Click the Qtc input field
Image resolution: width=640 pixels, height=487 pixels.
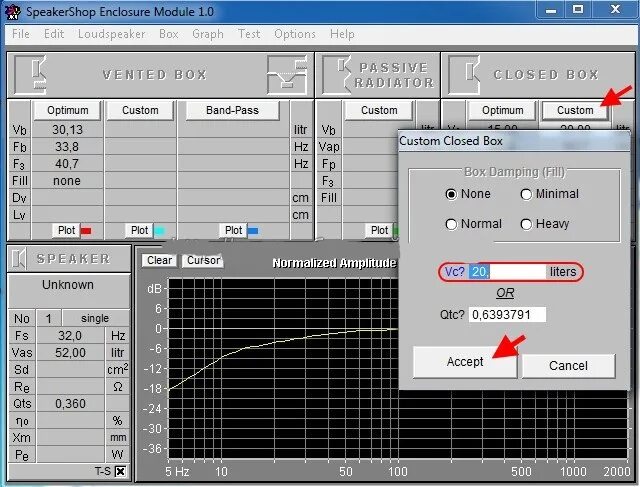507,315
